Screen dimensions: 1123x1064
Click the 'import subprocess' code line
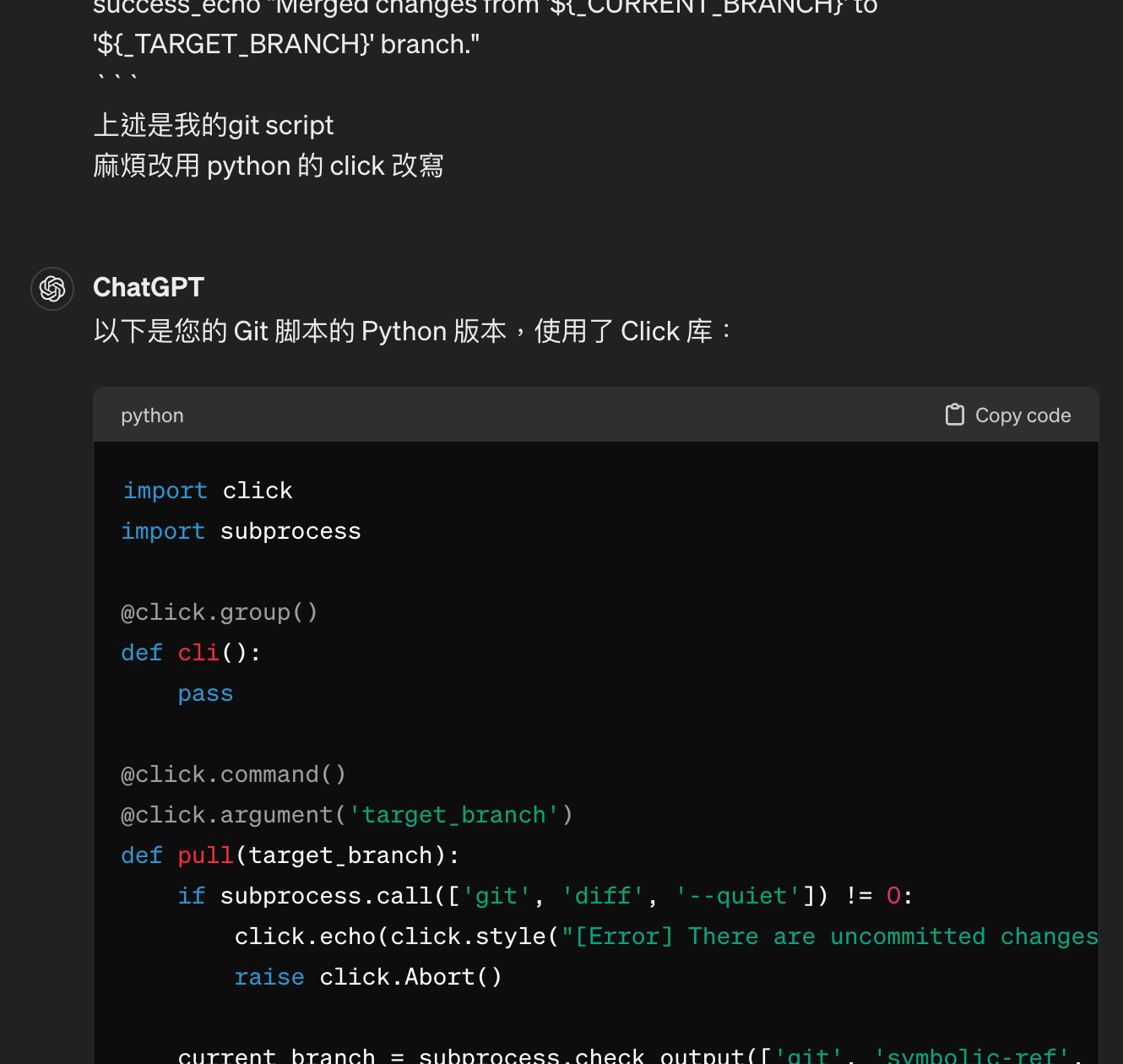pos(241,531)
